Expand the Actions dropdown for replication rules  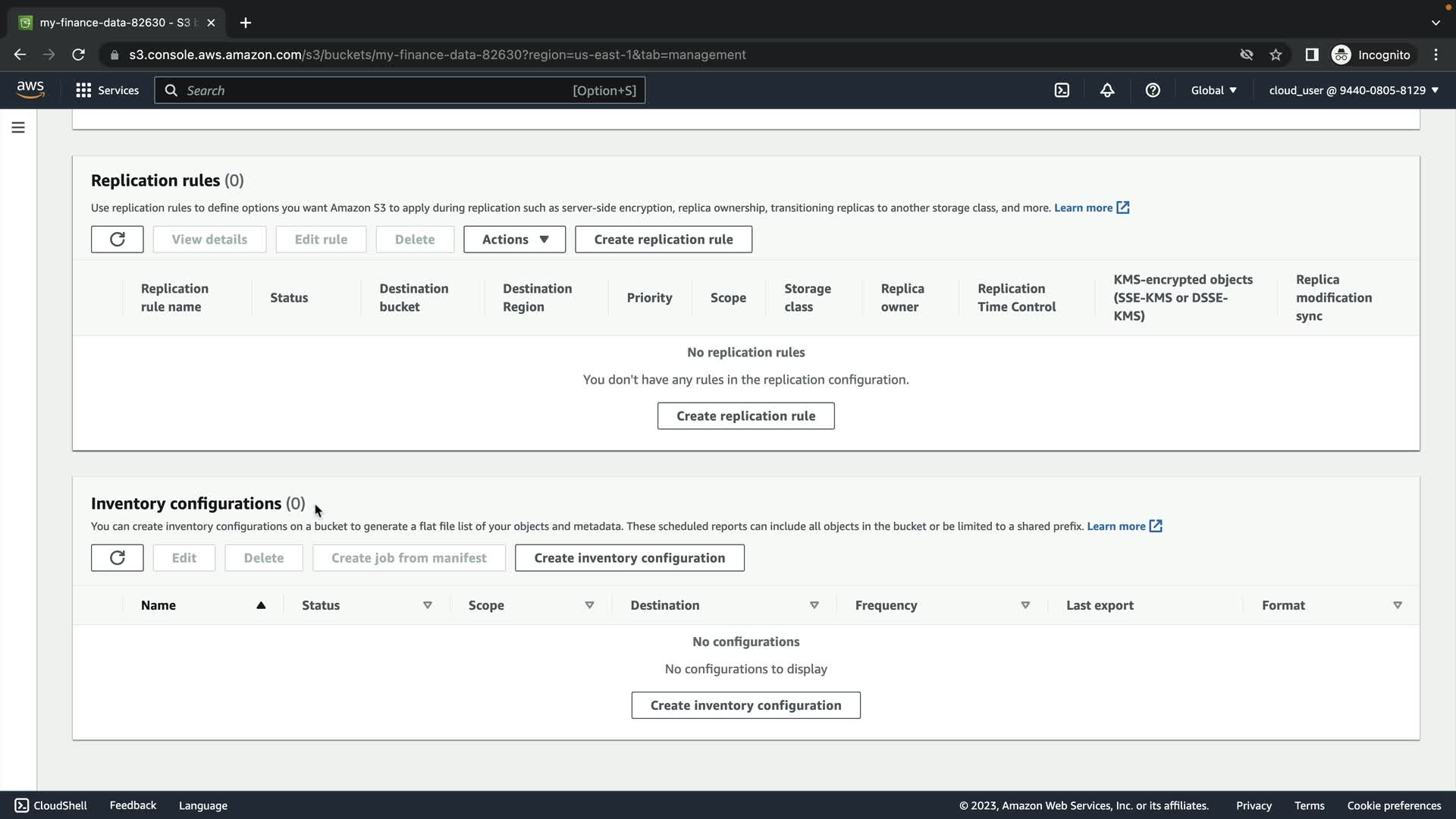click(x=514, y=240)
